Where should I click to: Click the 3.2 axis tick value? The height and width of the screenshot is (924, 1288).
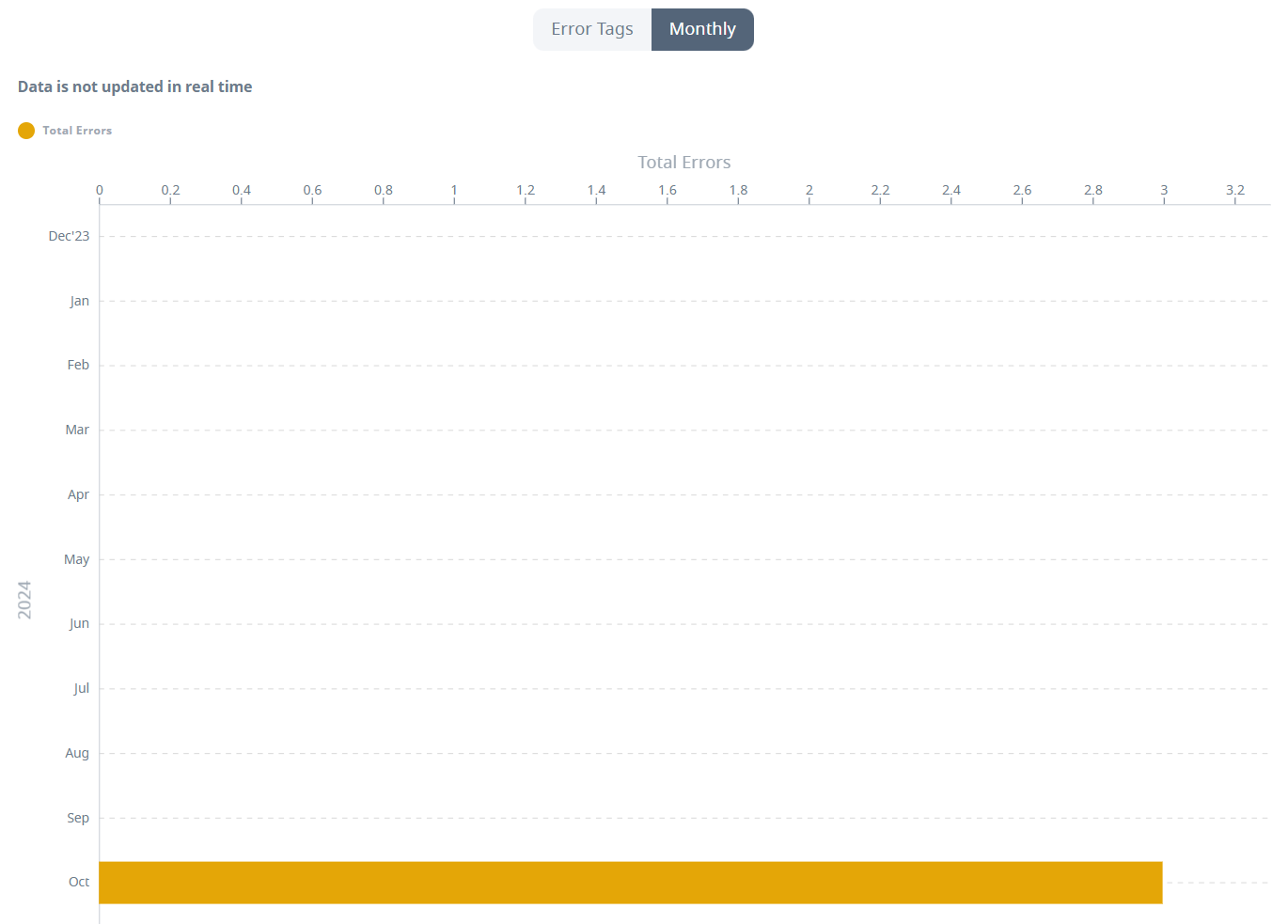(1235, 190)
